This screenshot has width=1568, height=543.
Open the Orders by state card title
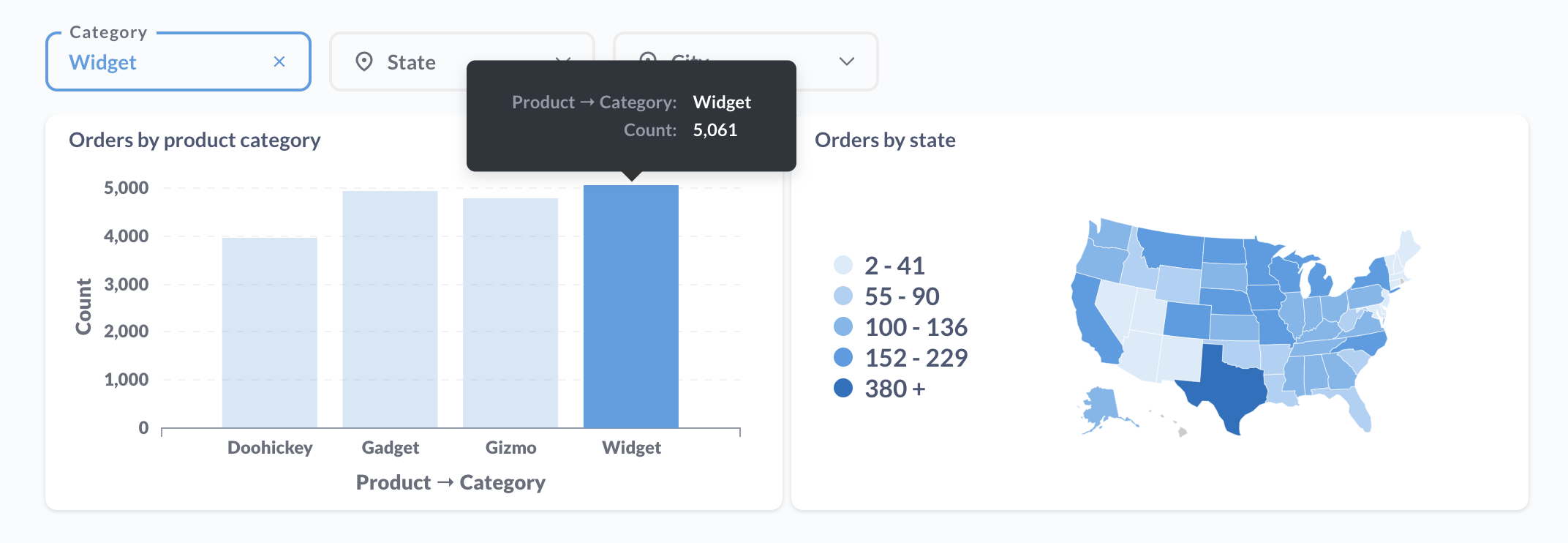coord(885,140)
